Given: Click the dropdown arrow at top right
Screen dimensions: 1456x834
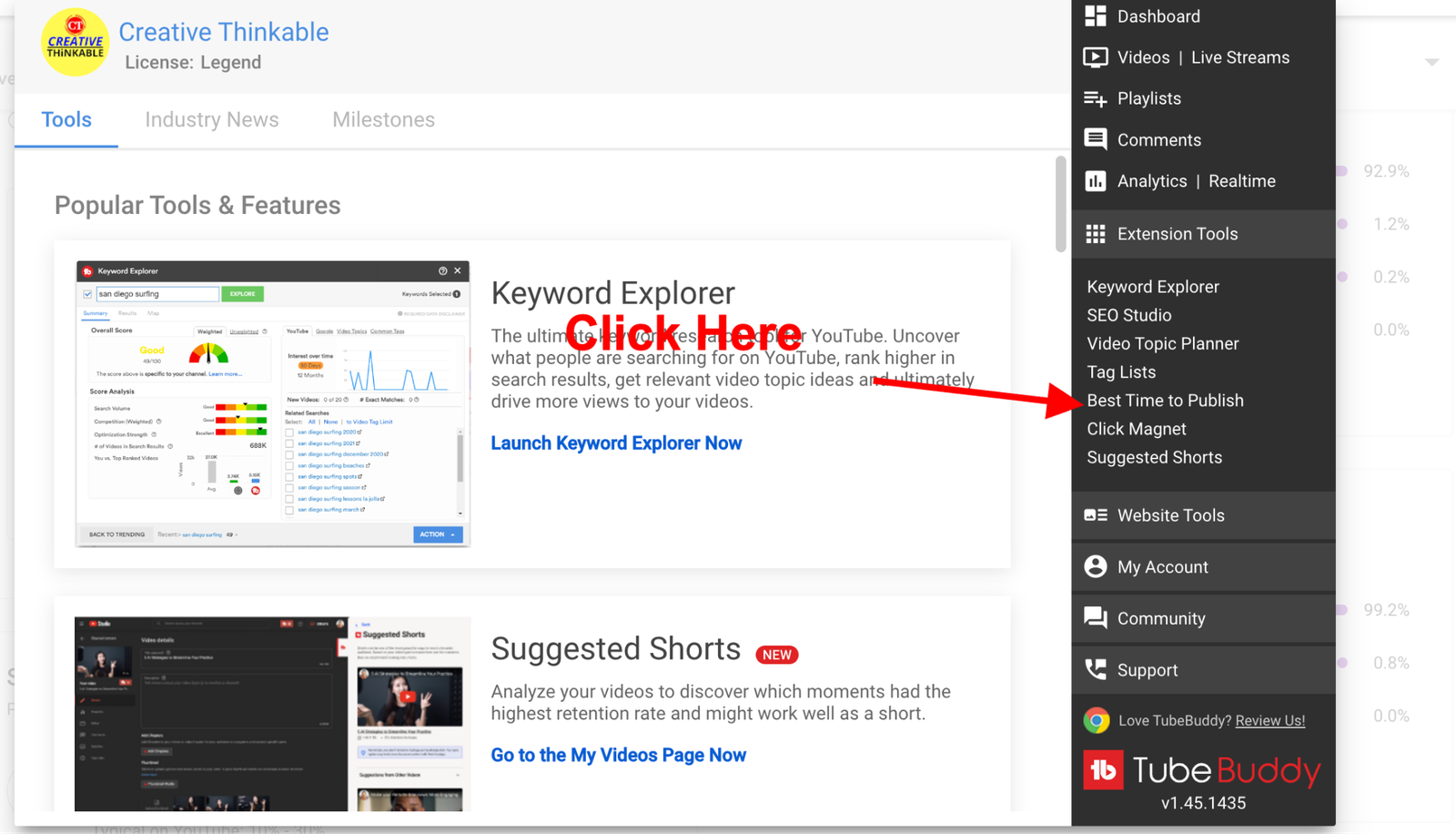Looking at the screenshot, I should 1432,62.
